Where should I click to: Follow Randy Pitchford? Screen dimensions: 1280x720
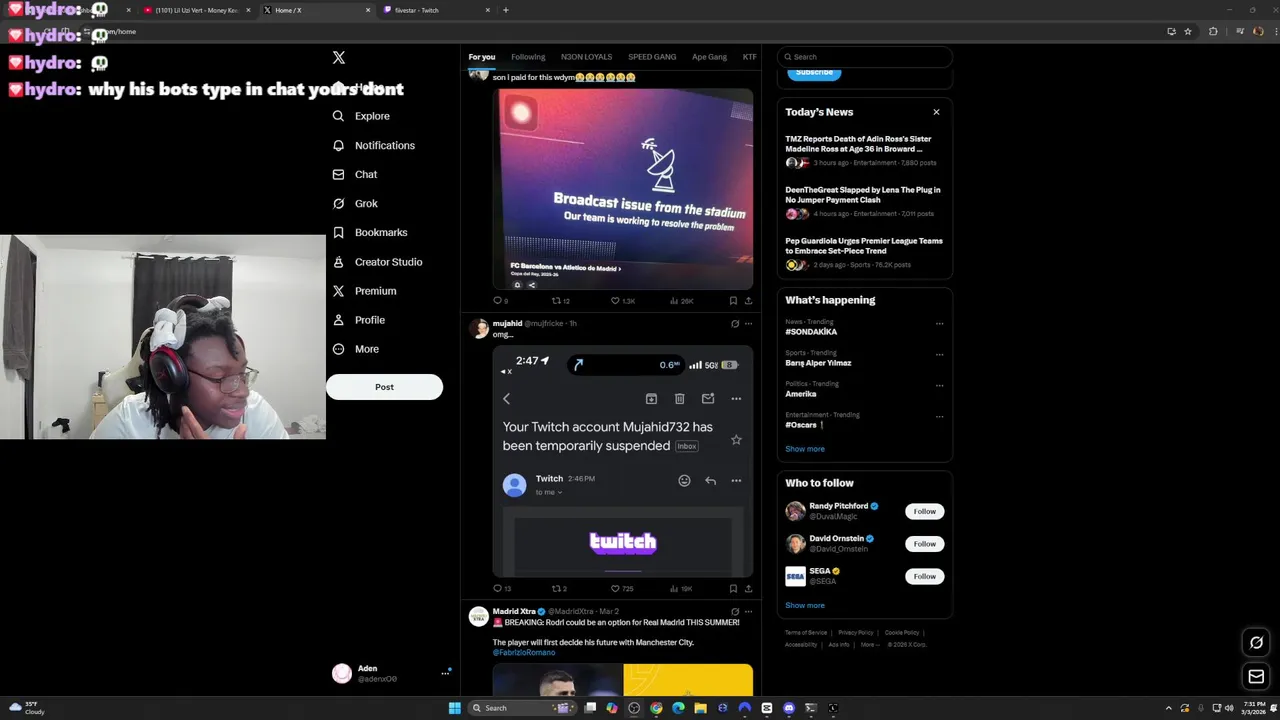pyautogui.click(x=925, y=511)
